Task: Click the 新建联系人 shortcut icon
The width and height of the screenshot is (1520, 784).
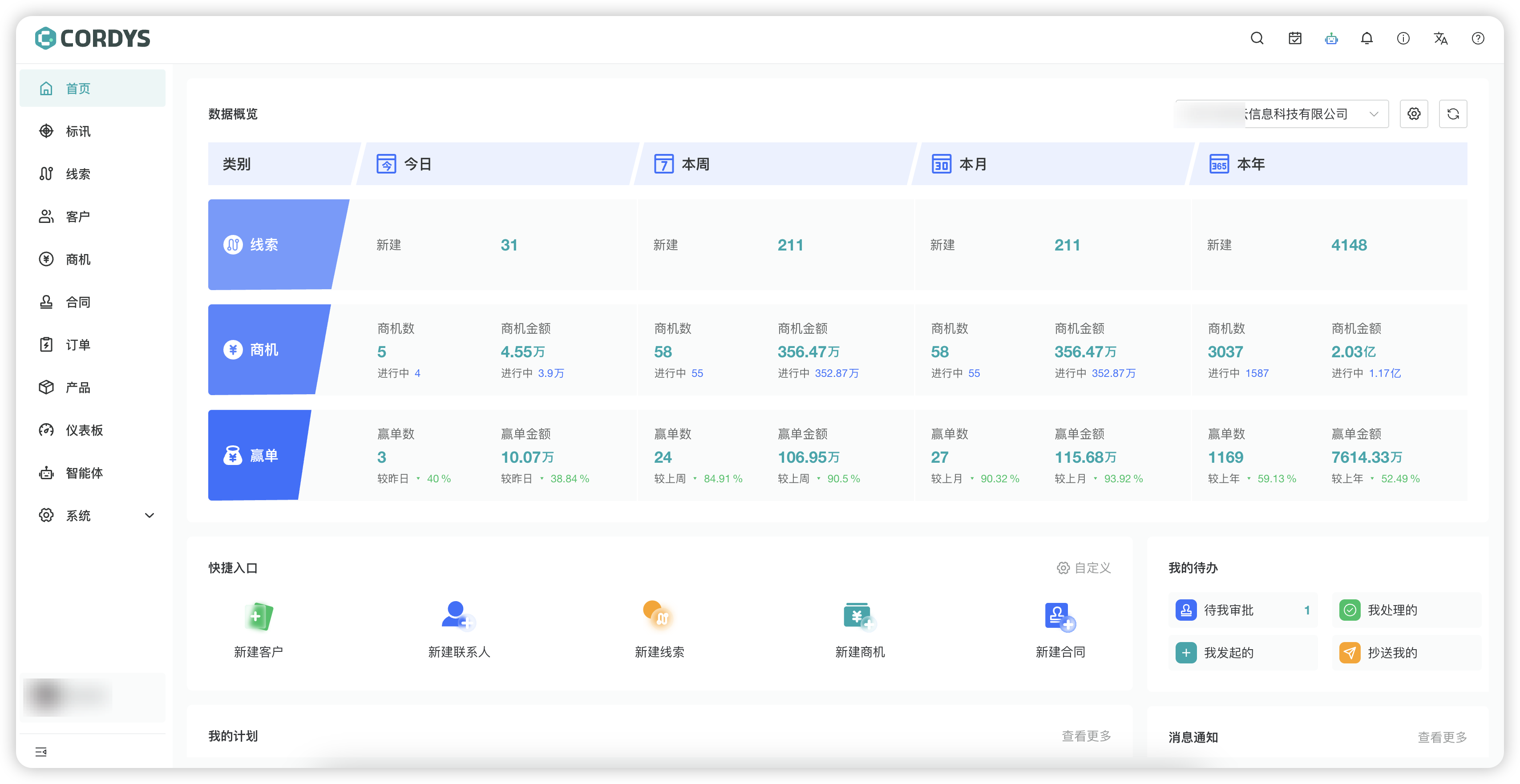Action: pyautogui.click(x=458, y=616)
